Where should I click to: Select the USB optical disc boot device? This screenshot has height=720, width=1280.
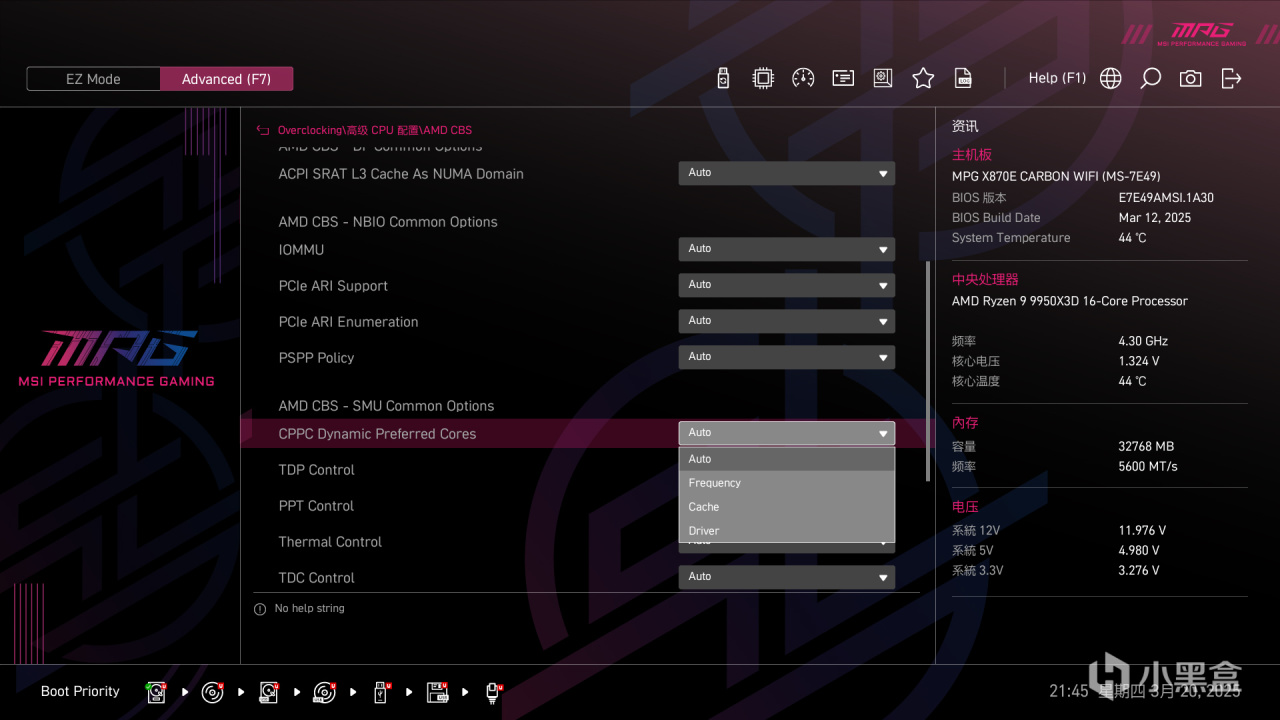(325, 692)
